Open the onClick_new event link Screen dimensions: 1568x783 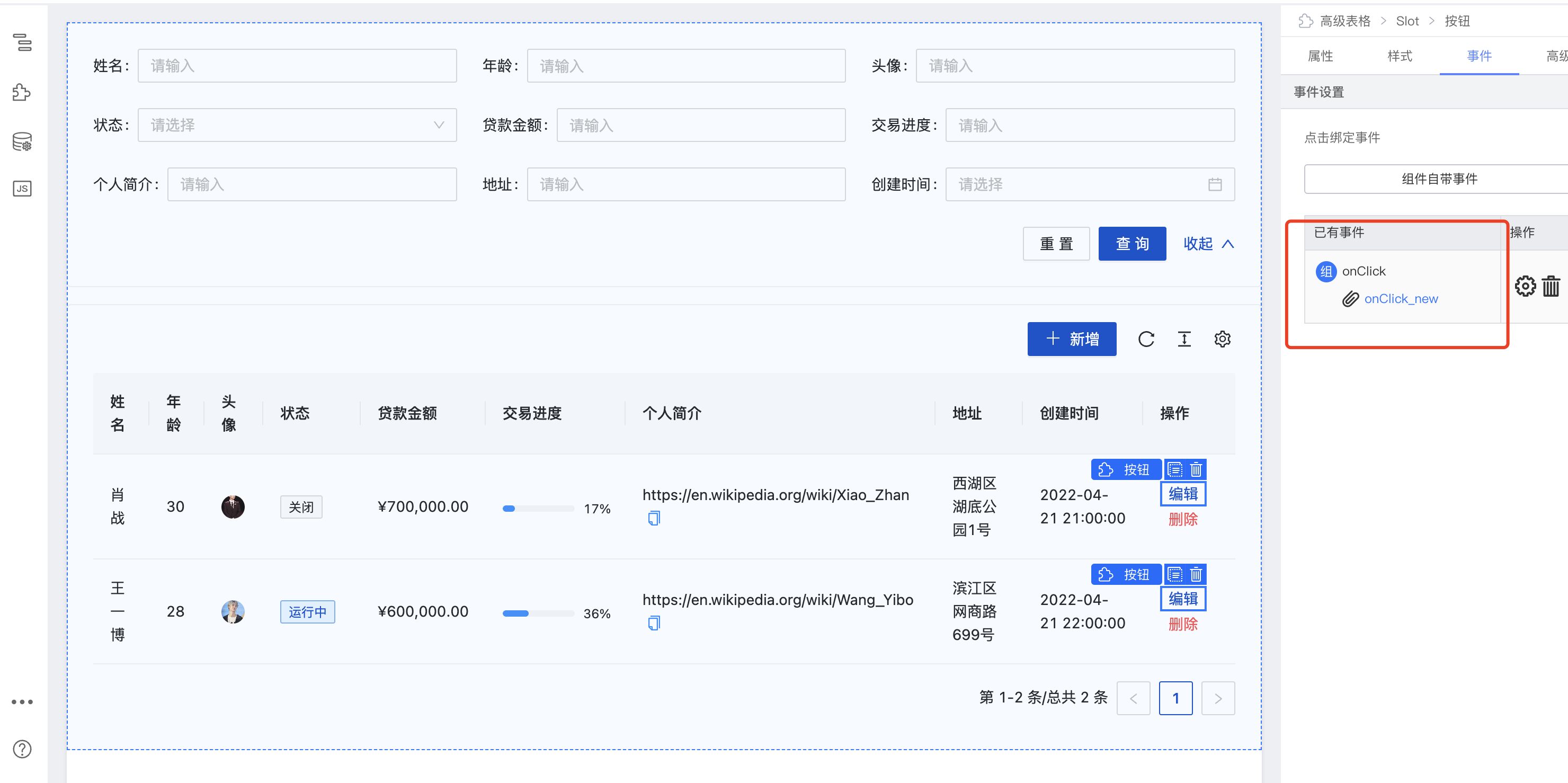pyautogui.click(x=1401, y=299)
